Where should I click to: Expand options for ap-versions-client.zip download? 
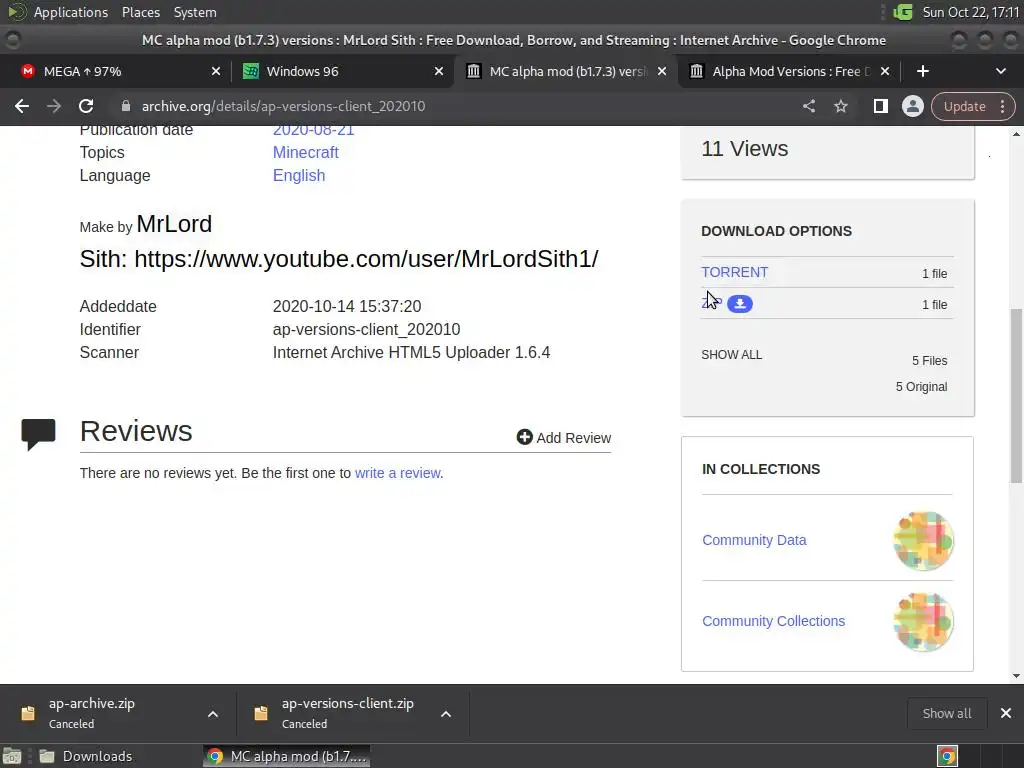point(446,714)
